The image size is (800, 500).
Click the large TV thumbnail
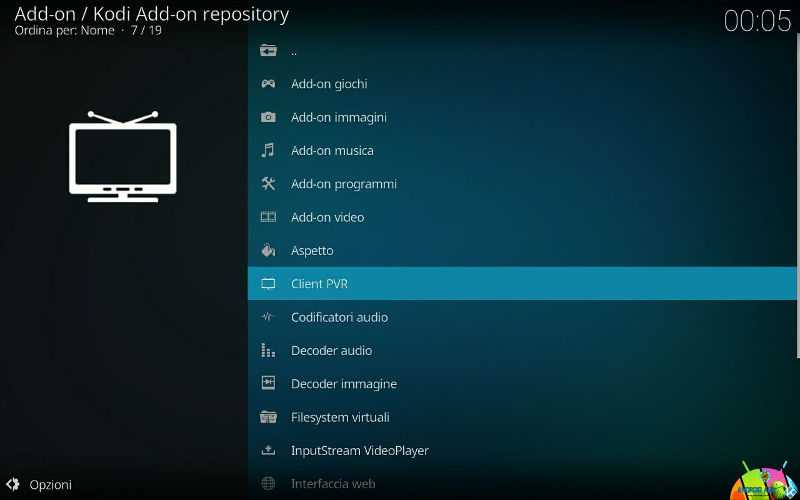tap(122, 157)
